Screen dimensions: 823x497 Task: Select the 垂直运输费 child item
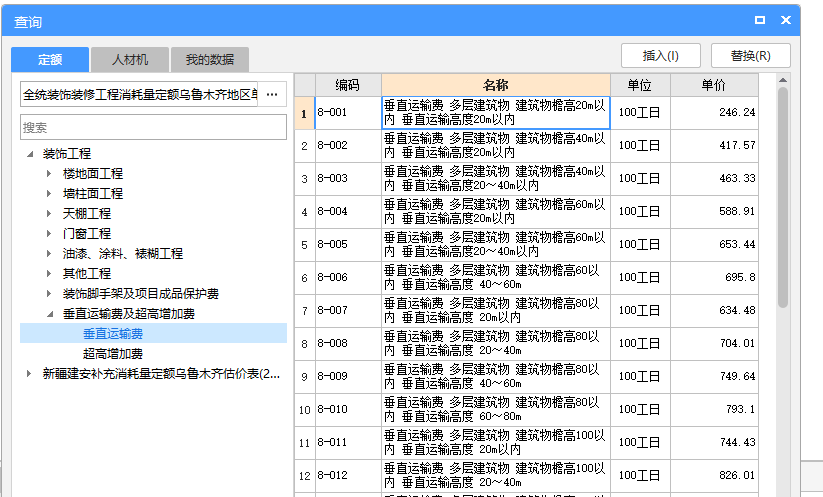point(113,334)
